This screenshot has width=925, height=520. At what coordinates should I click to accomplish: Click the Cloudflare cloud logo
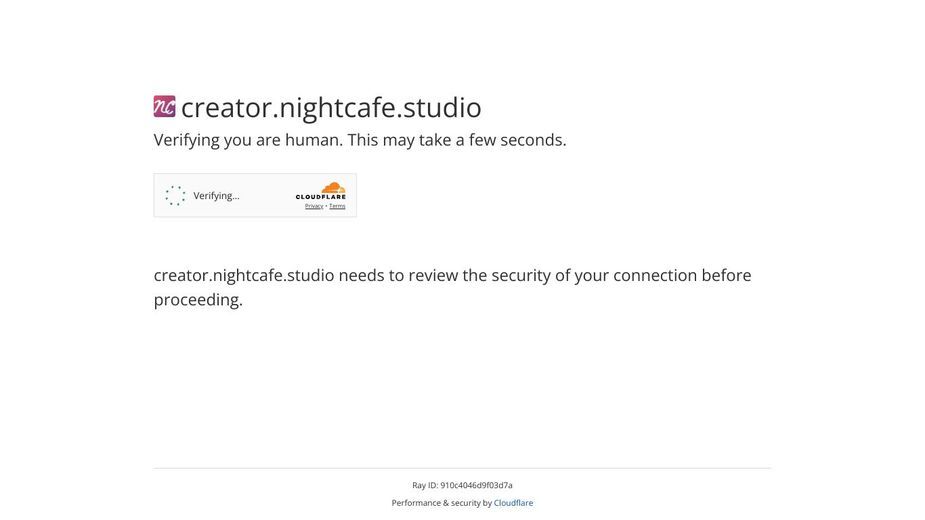[321, 191]
